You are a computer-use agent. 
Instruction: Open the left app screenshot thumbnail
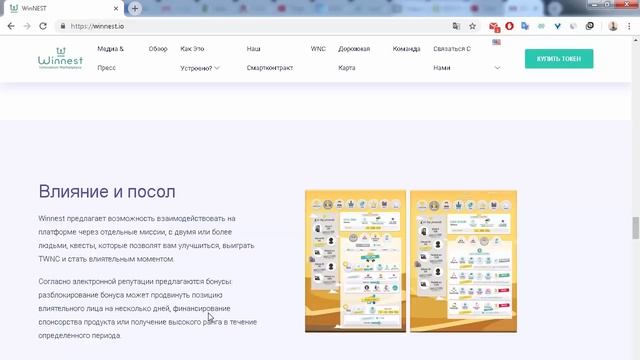click(355, 261)
